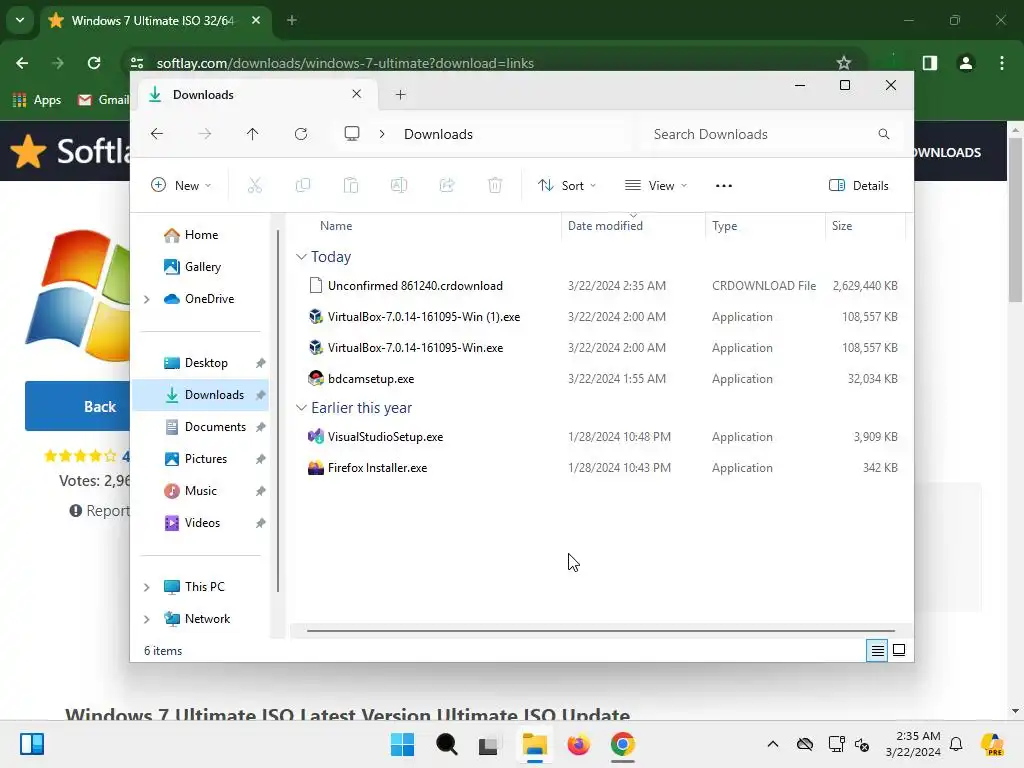Image resolution: width=1024 pixels, height=768 pixels.
Task: Click the Rename icon in toolbar
Action: coord(399,185)
